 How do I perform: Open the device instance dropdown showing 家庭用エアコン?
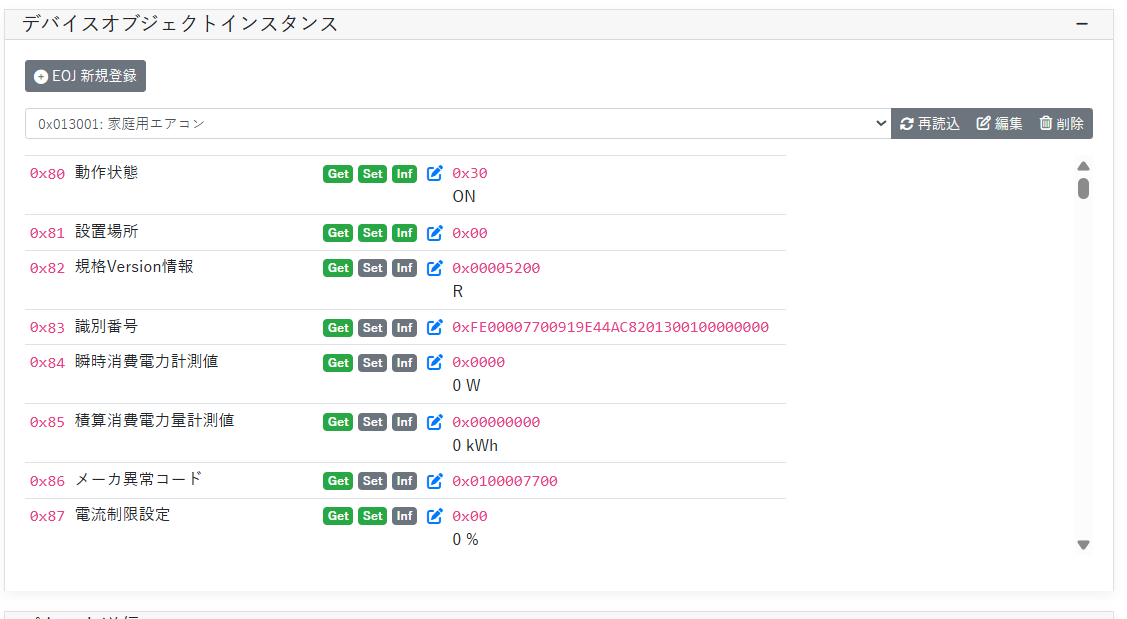(x=455, y=122)
